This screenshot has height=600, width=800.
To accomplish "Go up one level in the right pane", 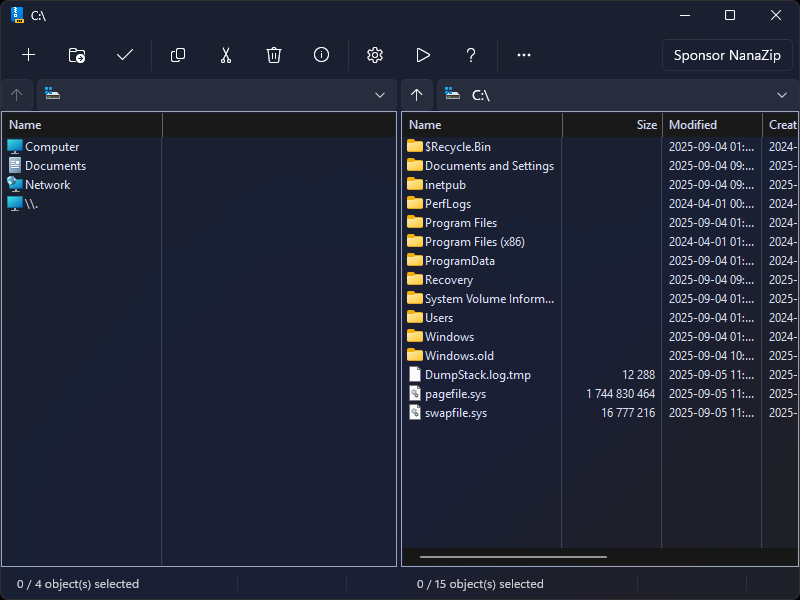I will pos(417,95).
